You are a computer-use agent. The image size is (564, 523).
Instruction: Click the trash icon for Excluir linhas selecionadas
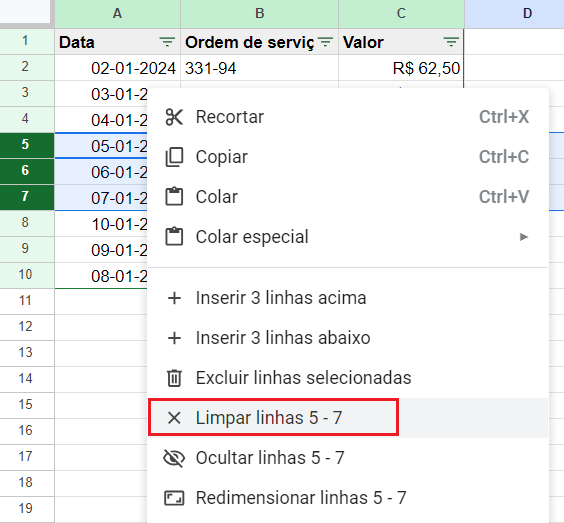tap(174, 378)
